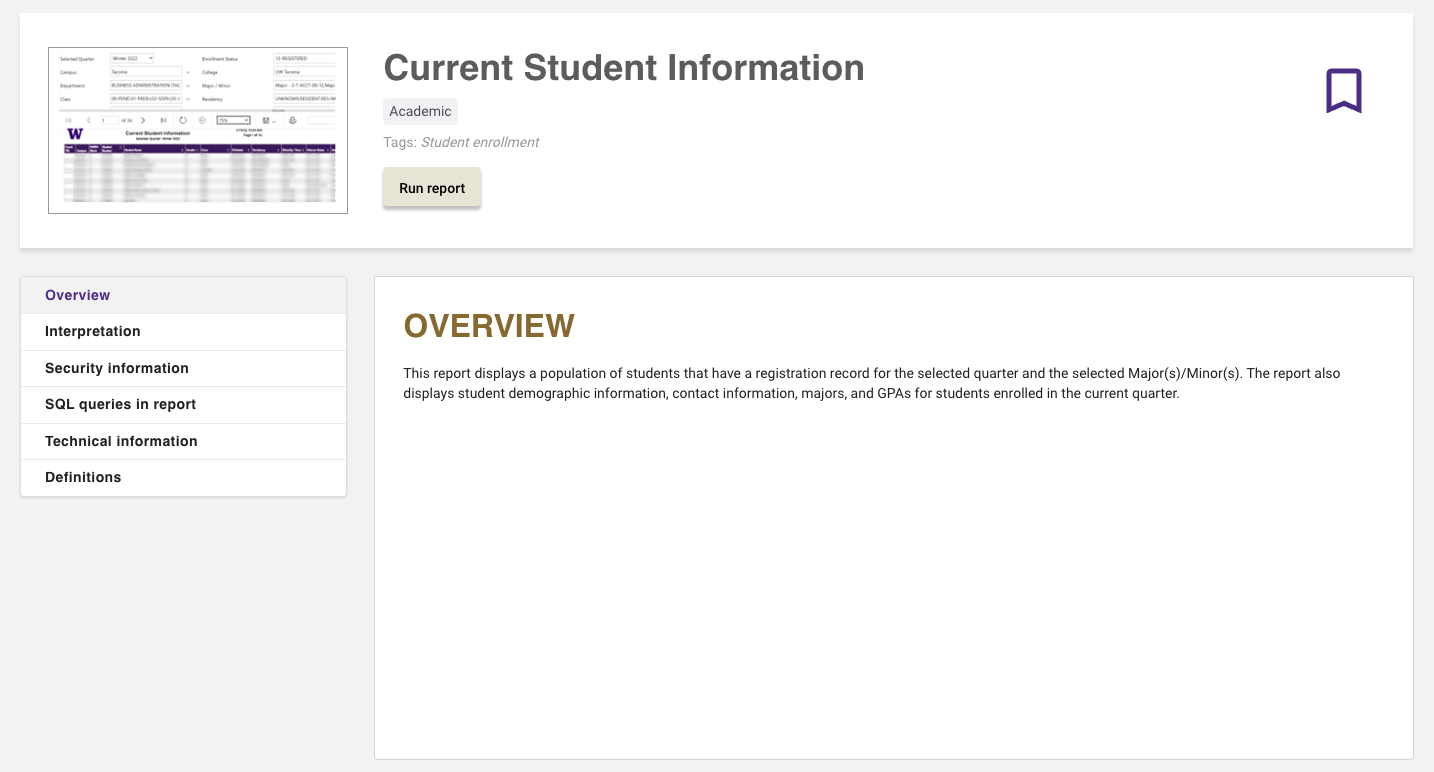Image resolution: width=1434 pixels, height=772 pixels.
Task: Open the Winter 2022 quarter dropdown in preview
Action: point(132,59)
